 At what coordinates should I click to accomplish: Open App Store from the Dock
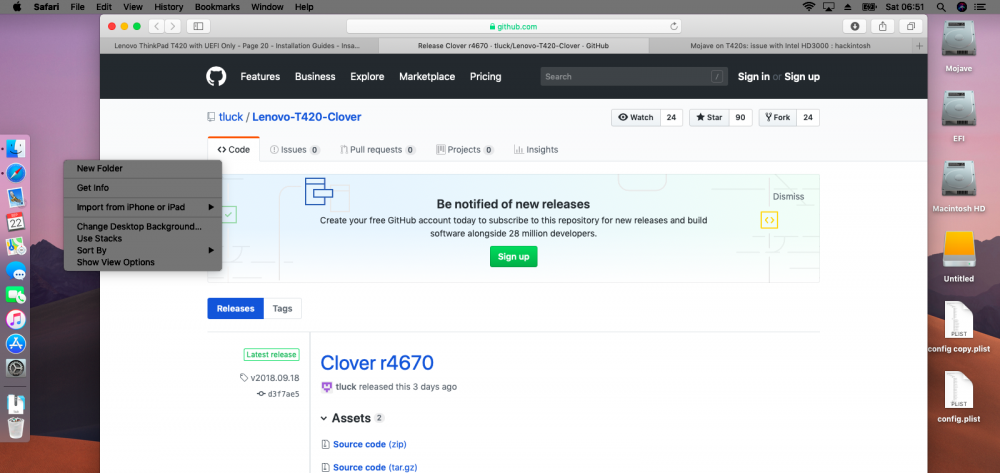pyautogui.click(x=16, y=344)
